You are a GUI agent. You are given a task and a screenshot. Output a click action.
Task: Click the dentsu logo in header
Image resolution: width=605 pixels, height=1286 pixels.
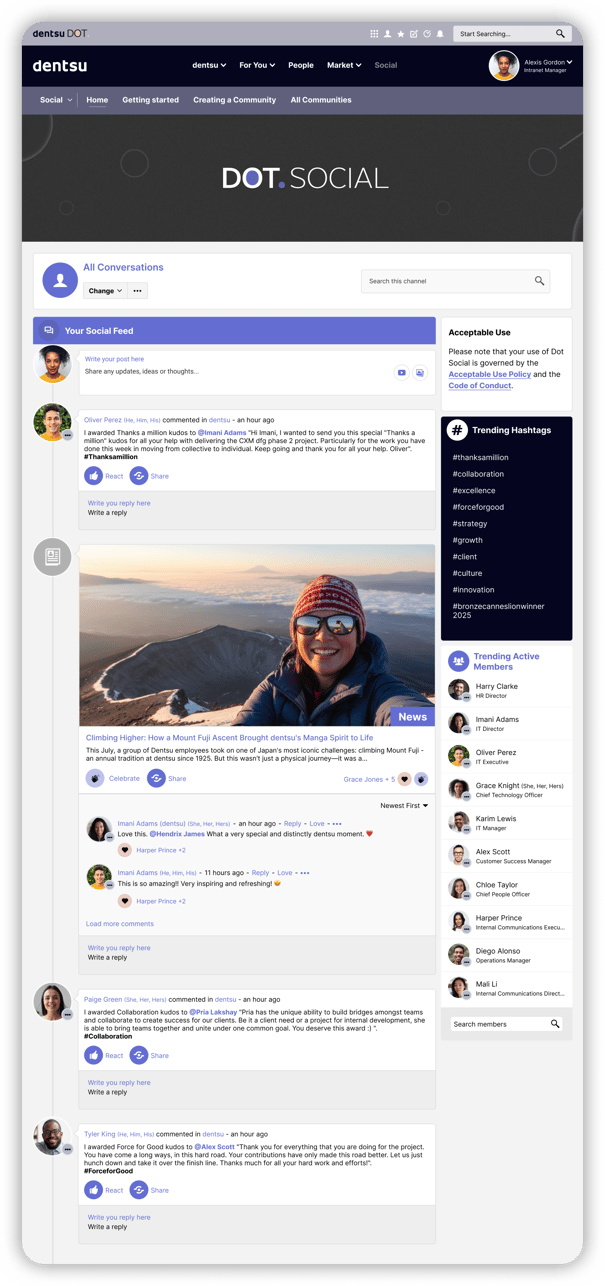click(x=59, y=65)
